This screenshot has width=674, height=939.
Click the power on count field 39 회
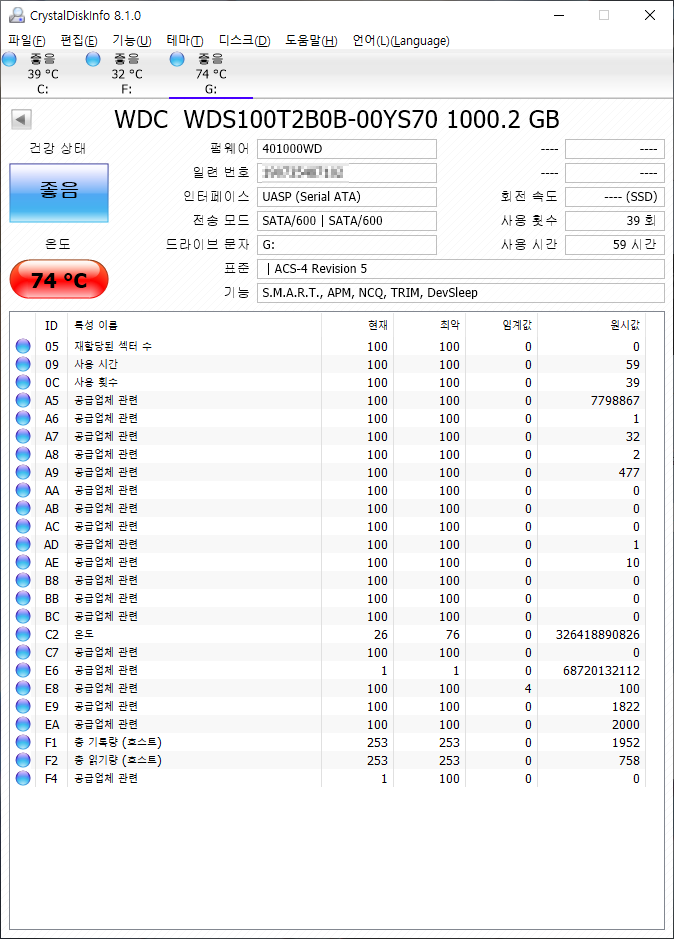click(615, 221)
